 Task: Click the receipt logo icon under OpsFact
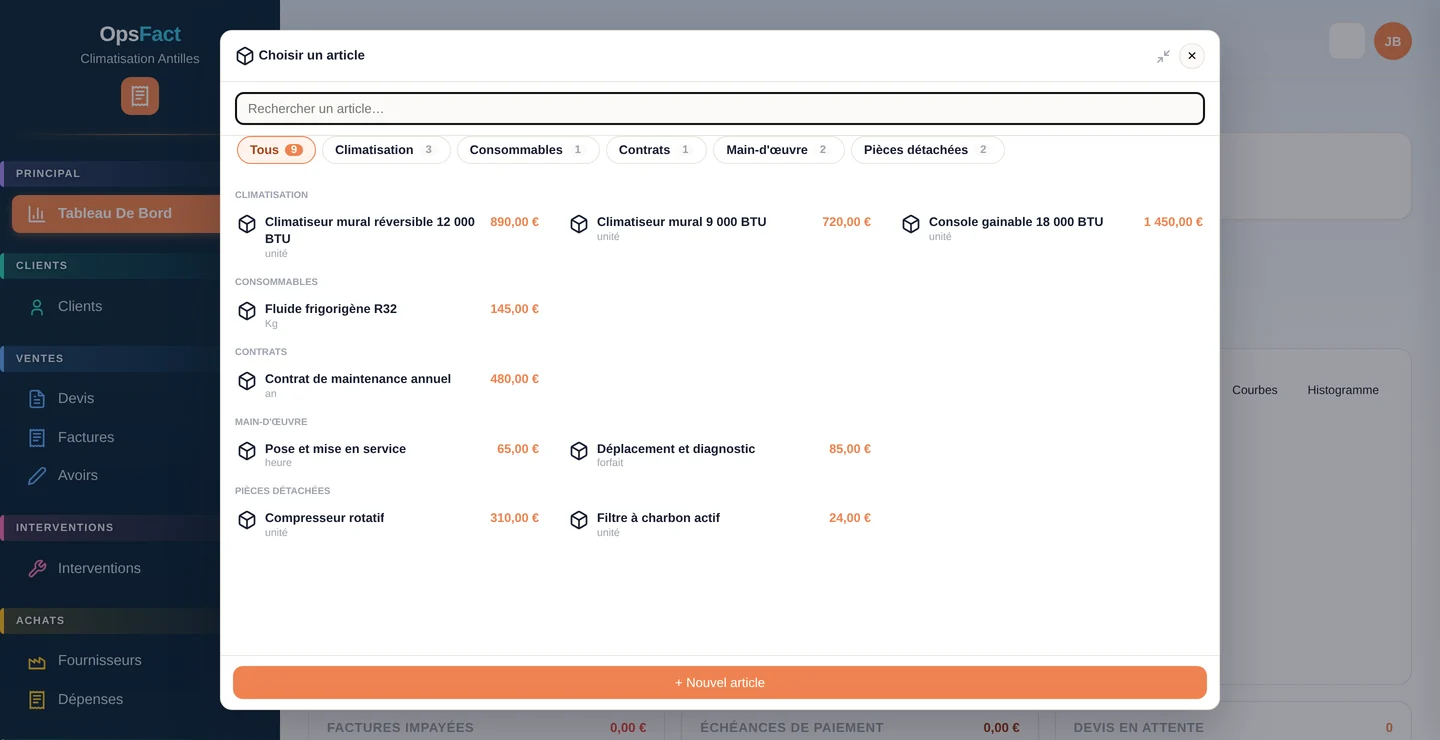tap(140, 96)
